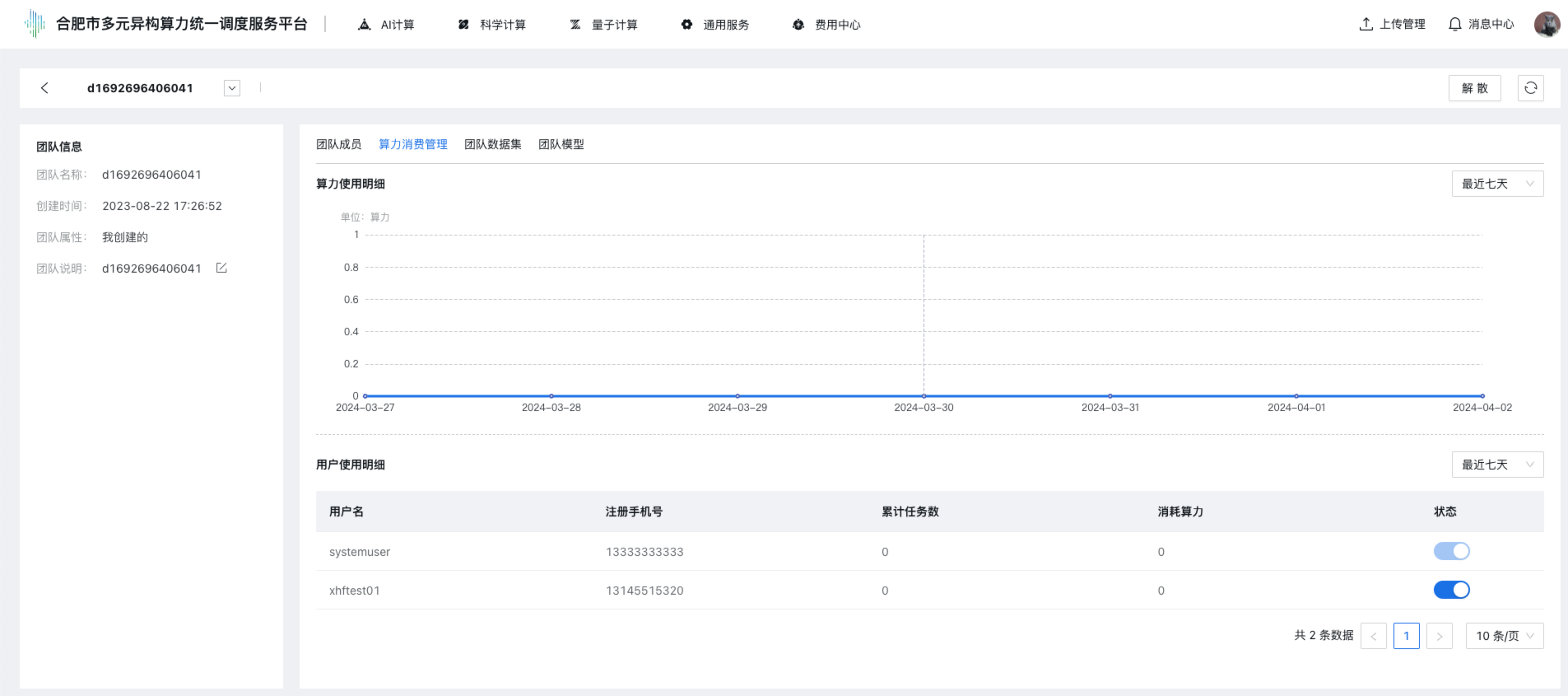1568x696 pixels.
Task: Click the back arrow icon
Action: [44, 88]
